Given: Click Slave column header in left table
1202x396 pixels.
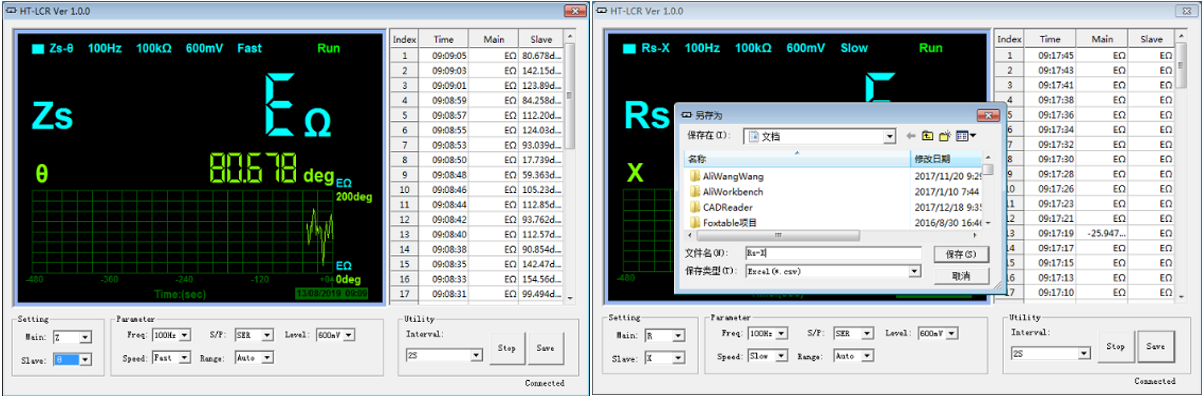Looking at the screenshot, I should click(542, 39).
